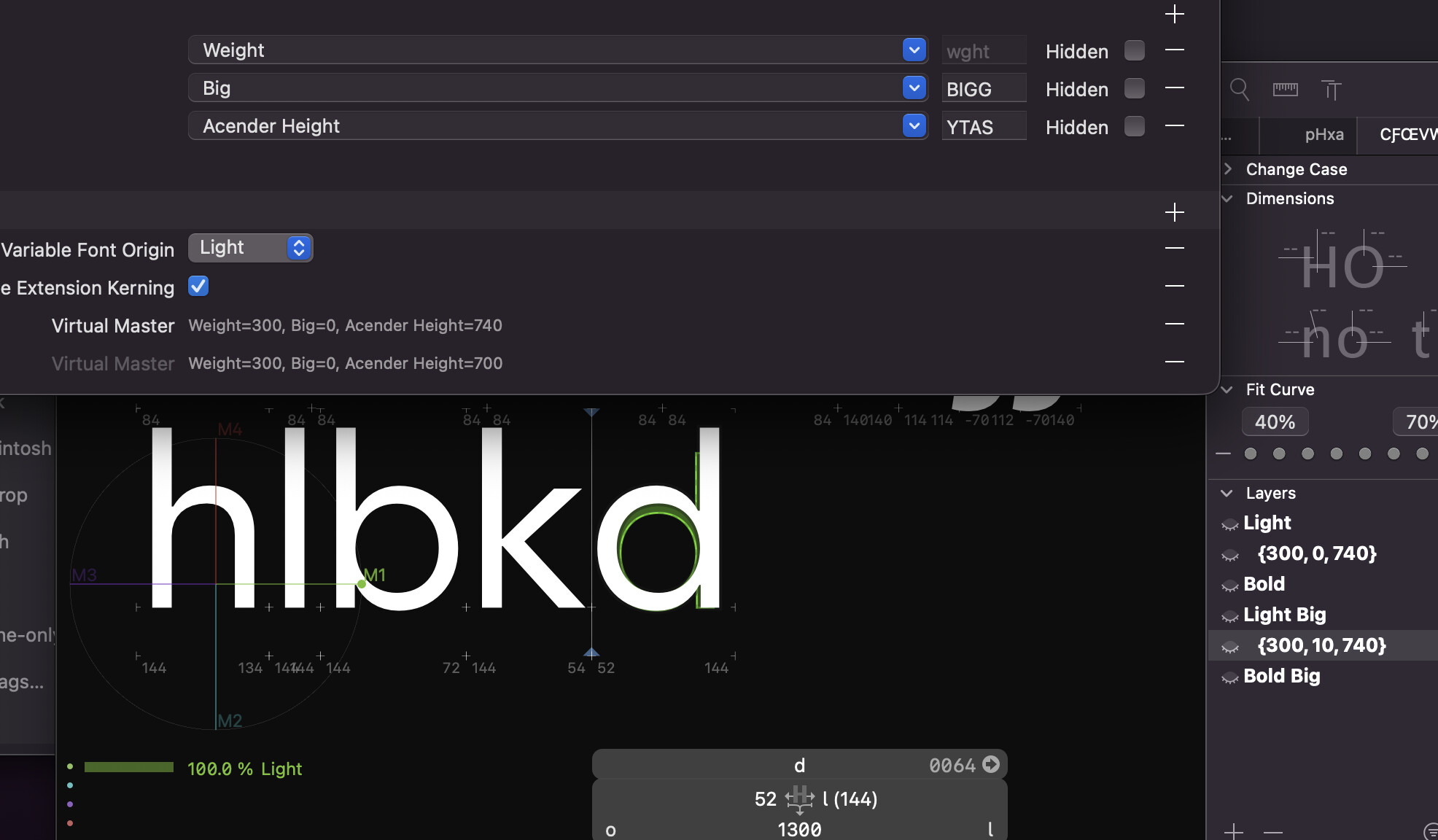Open the Weight axis name dropdown

[x=914, y=50]
